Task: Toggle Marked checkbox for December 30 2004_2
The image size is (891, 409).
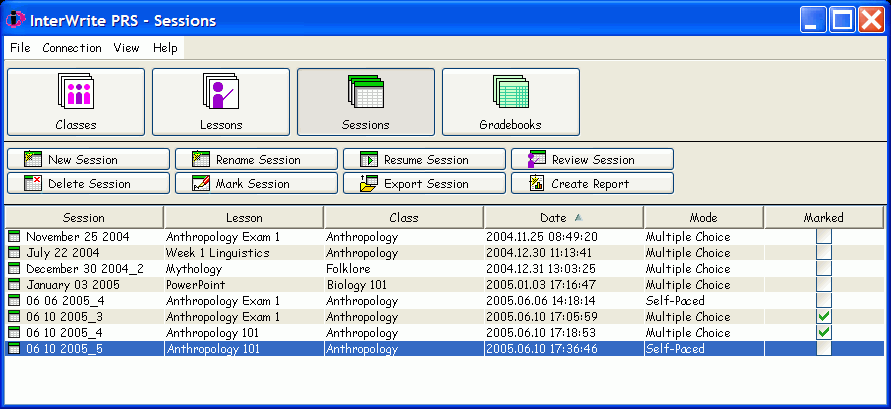Action: tap(824, 268)
